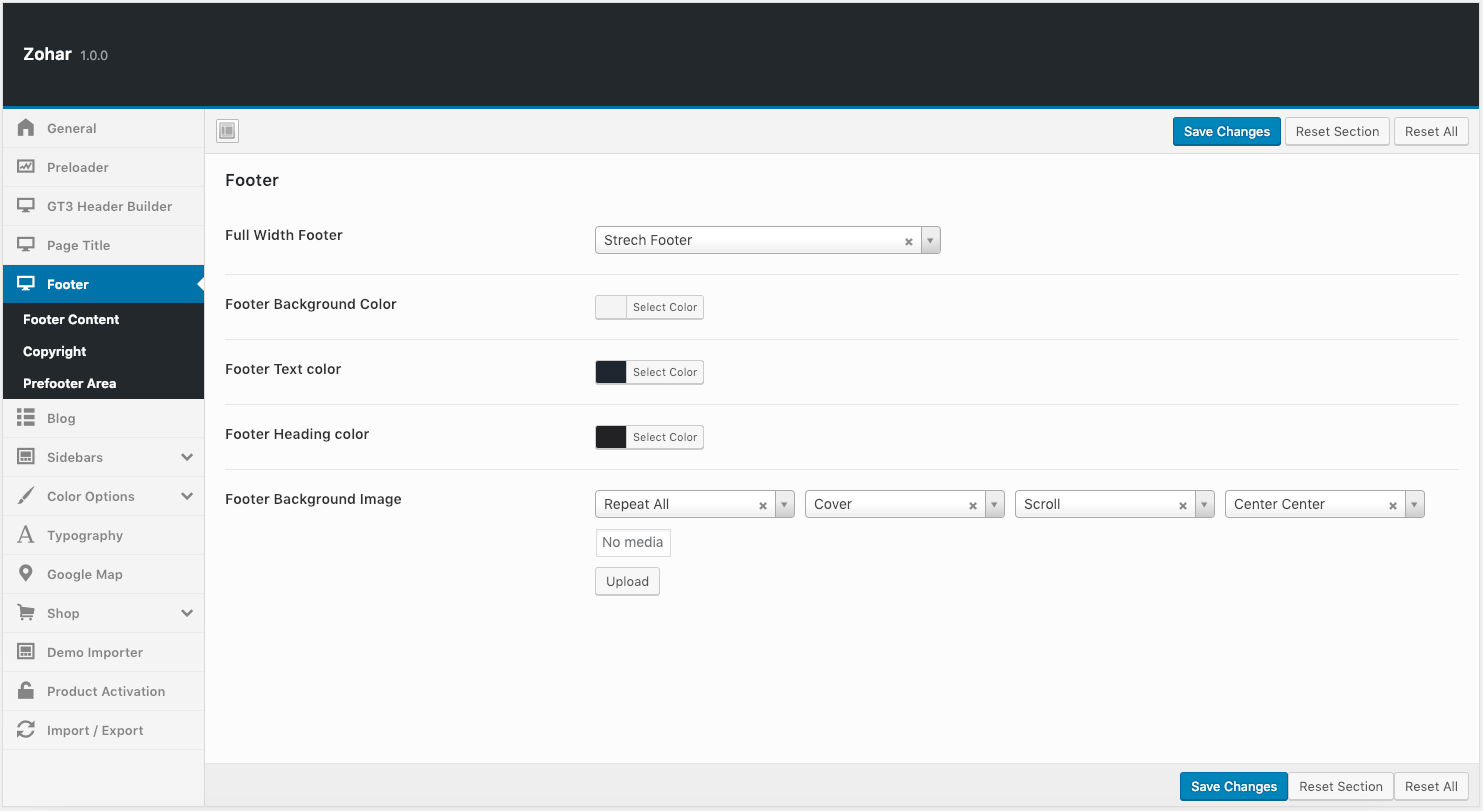The width and height of the screenshot is (1483, 811).
Task: Click the Footer Background Color swatch
Action: (611, 307)
